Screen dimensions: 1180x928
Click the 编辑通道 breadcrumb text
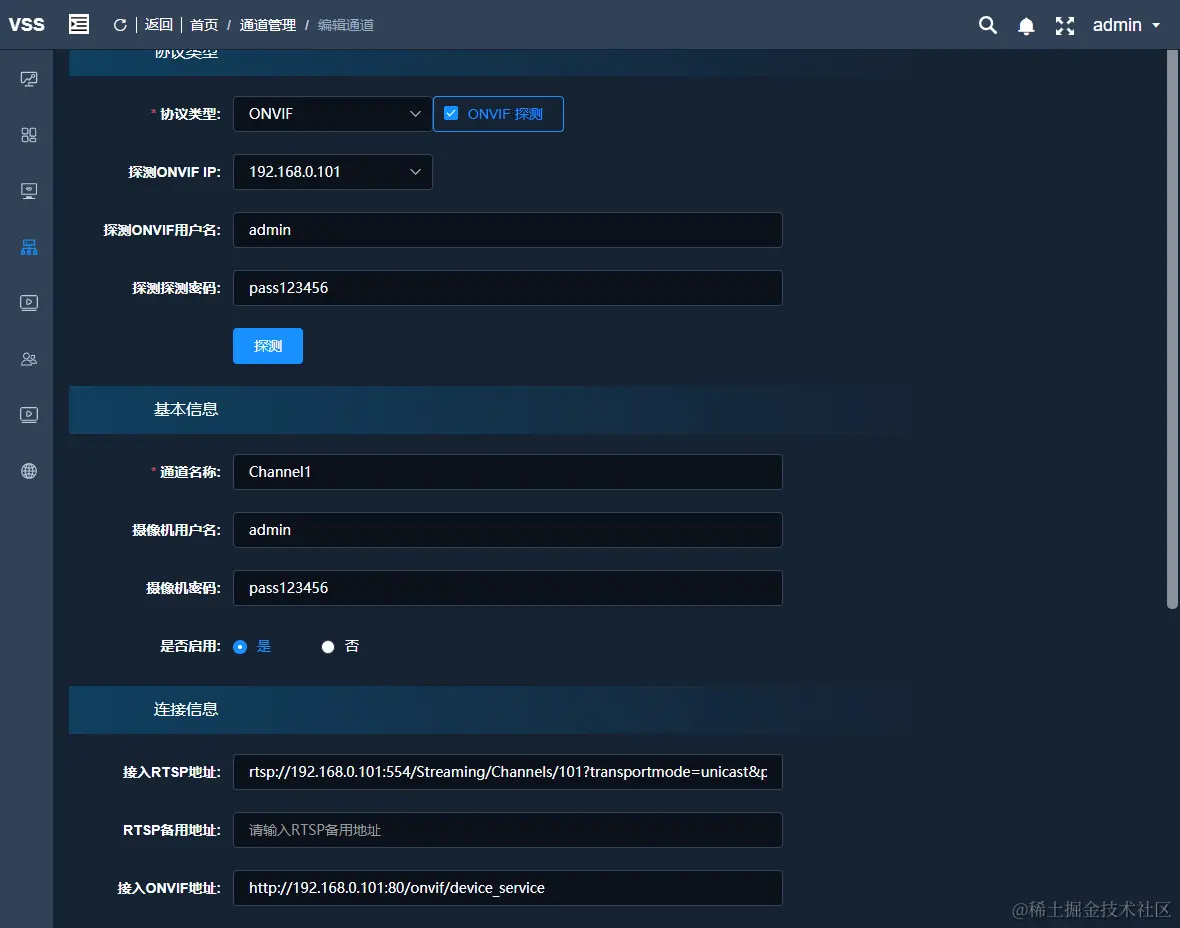[345, 25]
